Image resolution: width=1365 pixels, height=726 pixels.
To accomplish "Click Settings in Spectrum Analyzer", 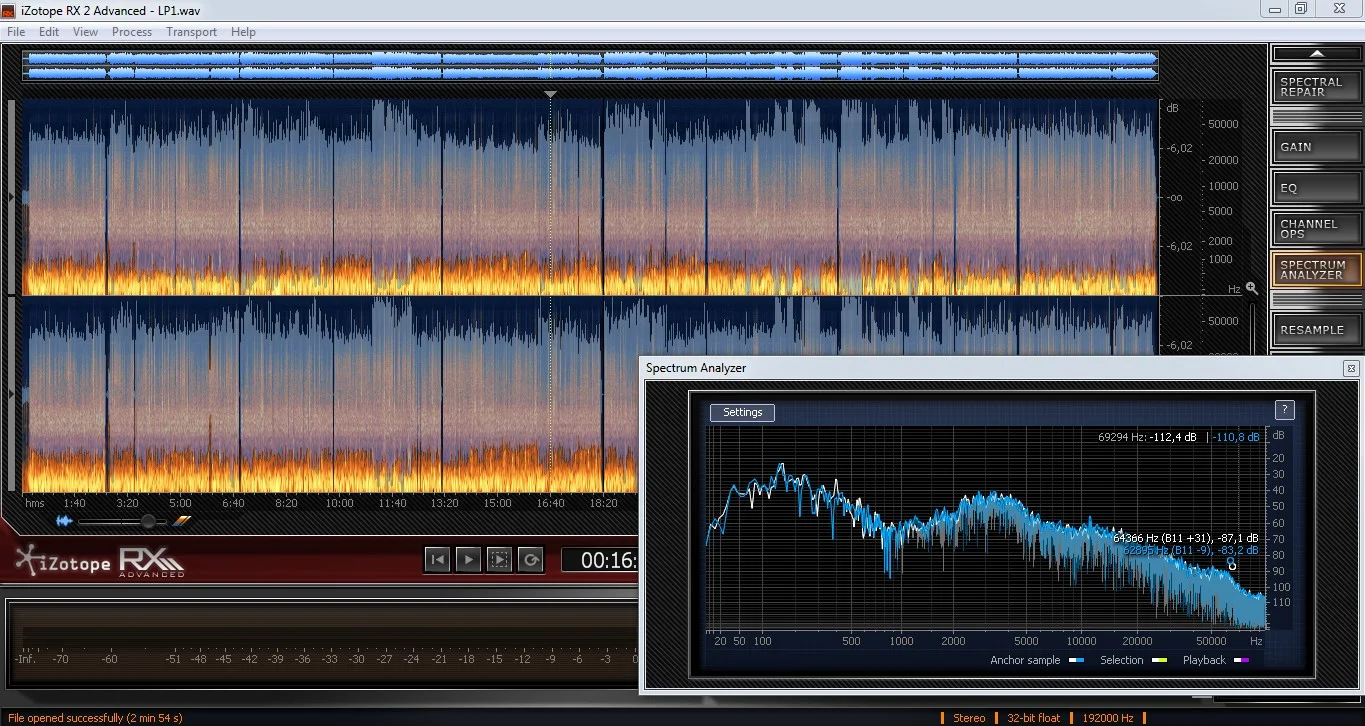I will [x=742, y=412].
